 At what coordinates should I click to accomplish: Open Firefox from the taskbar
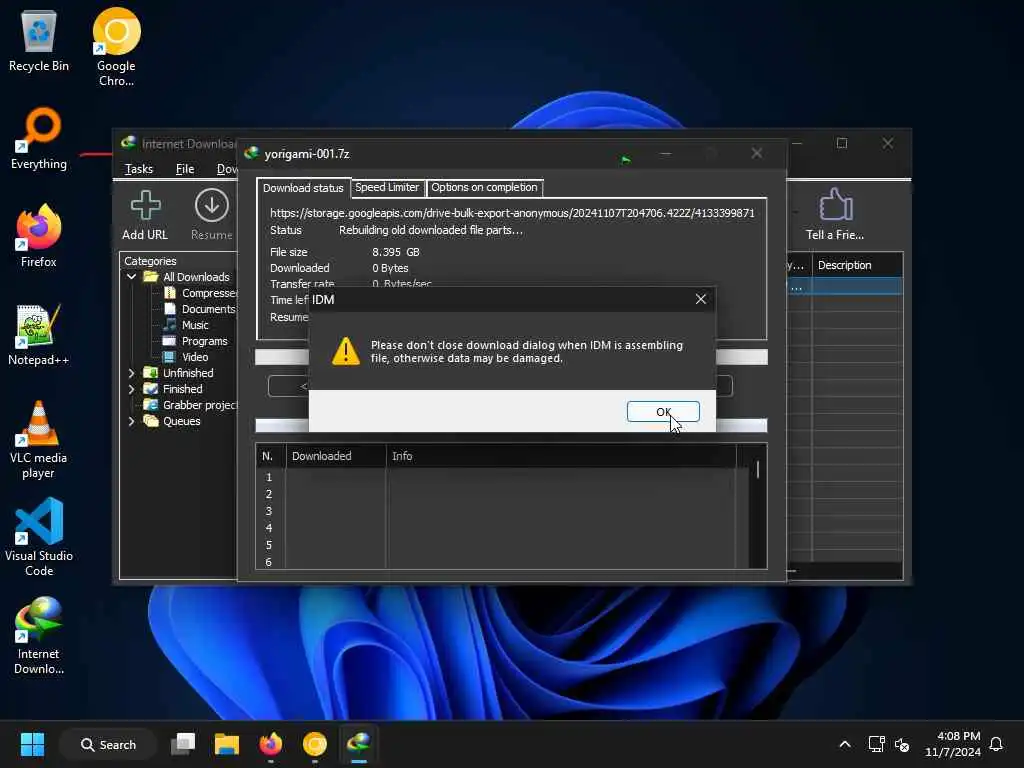click(270, 744)
